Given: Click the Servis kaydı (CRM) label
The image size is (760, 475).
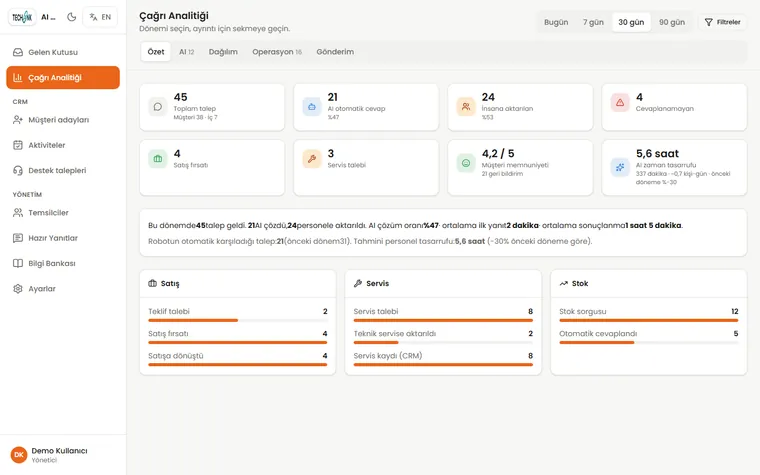Looking at the screenshot, I should click(x=388, y=356).
